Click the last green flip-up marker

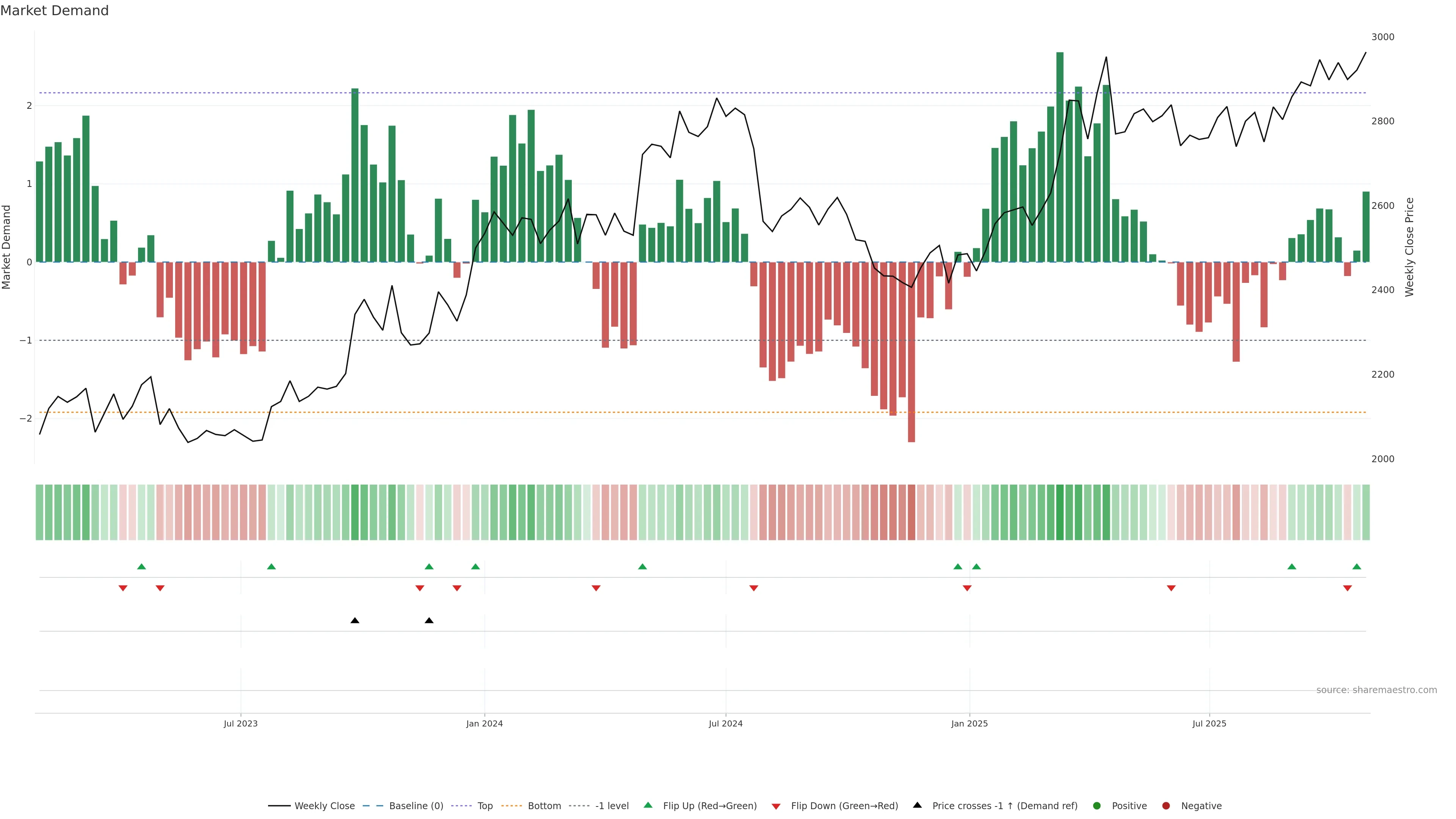(x=1357, y=567)
